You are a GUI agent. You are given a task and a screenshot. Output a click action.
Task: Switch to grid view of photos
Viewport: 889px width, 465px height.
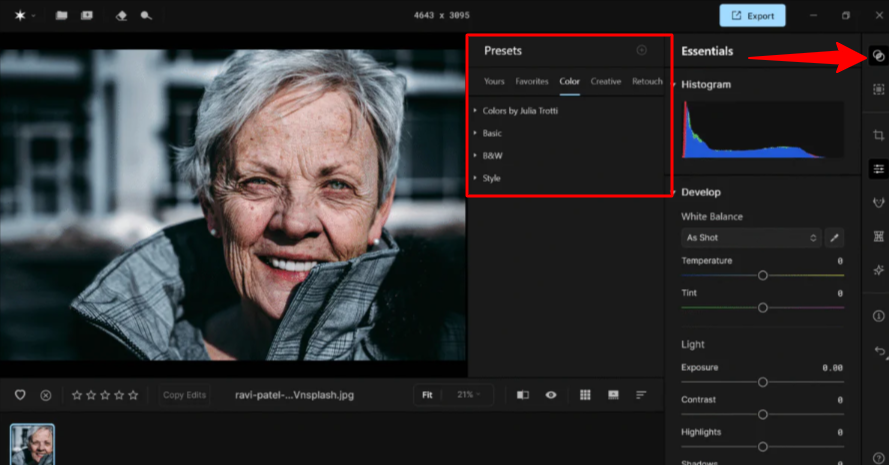pyautogui.click(x=586, y=395)
